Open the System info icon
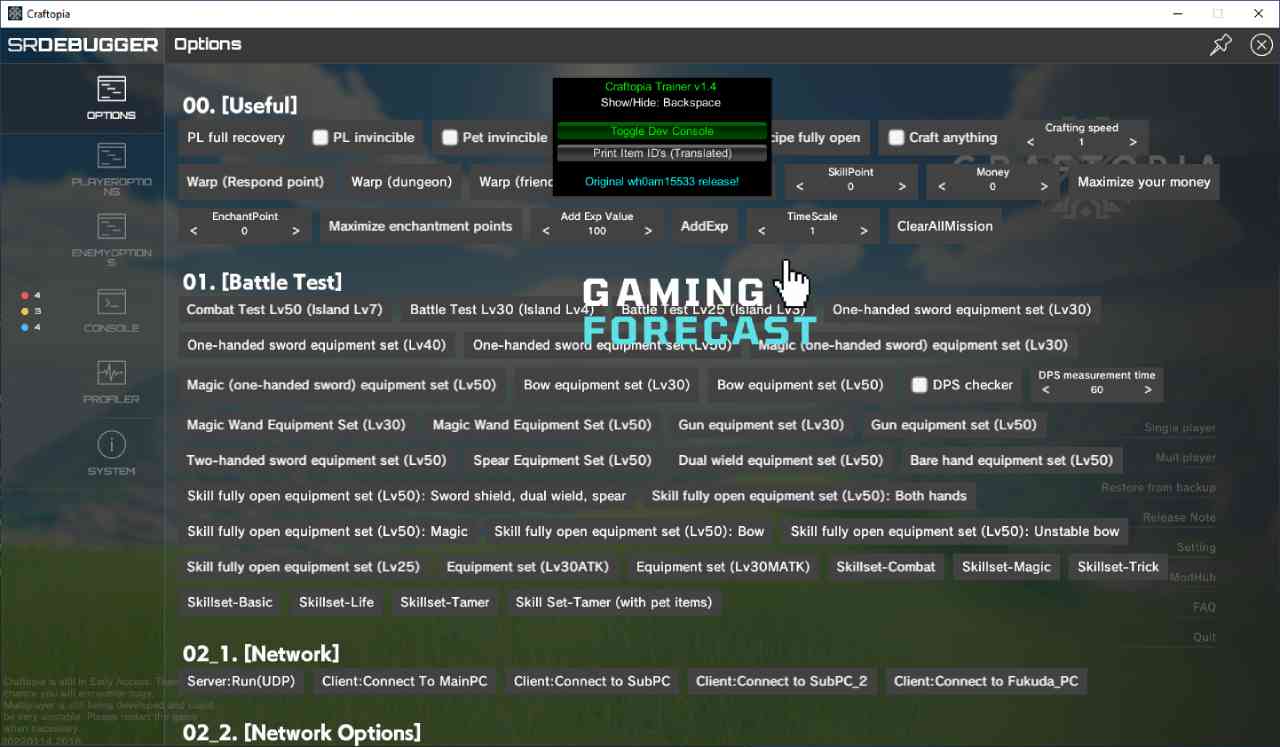The image size is (1280, 747). coord(111,444)
